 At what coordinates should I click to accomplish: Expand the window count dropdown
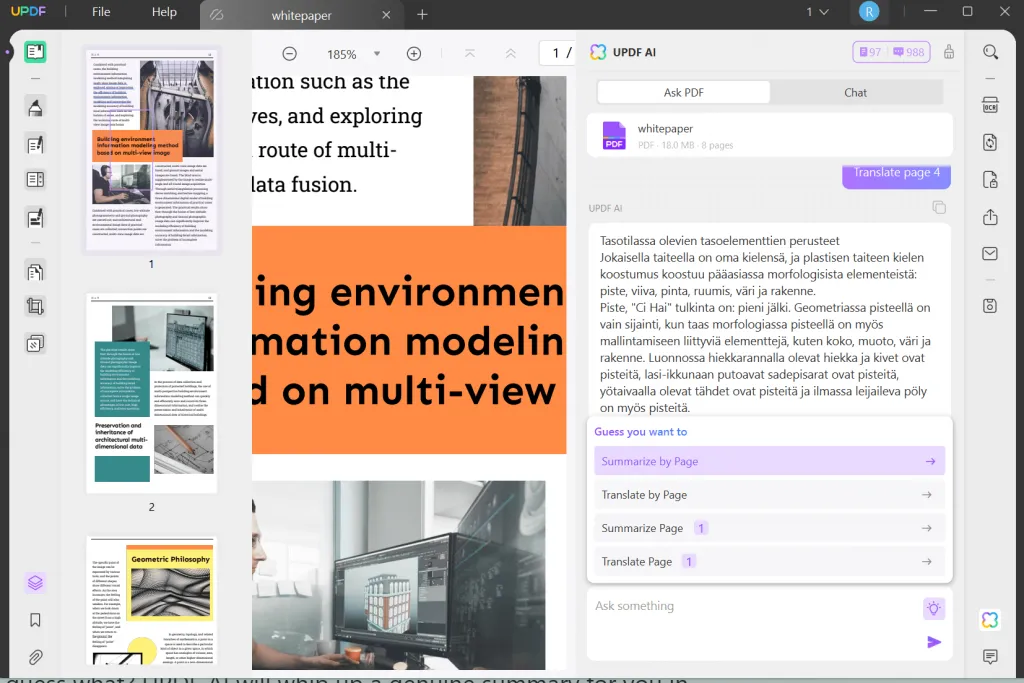pos(818,12)
